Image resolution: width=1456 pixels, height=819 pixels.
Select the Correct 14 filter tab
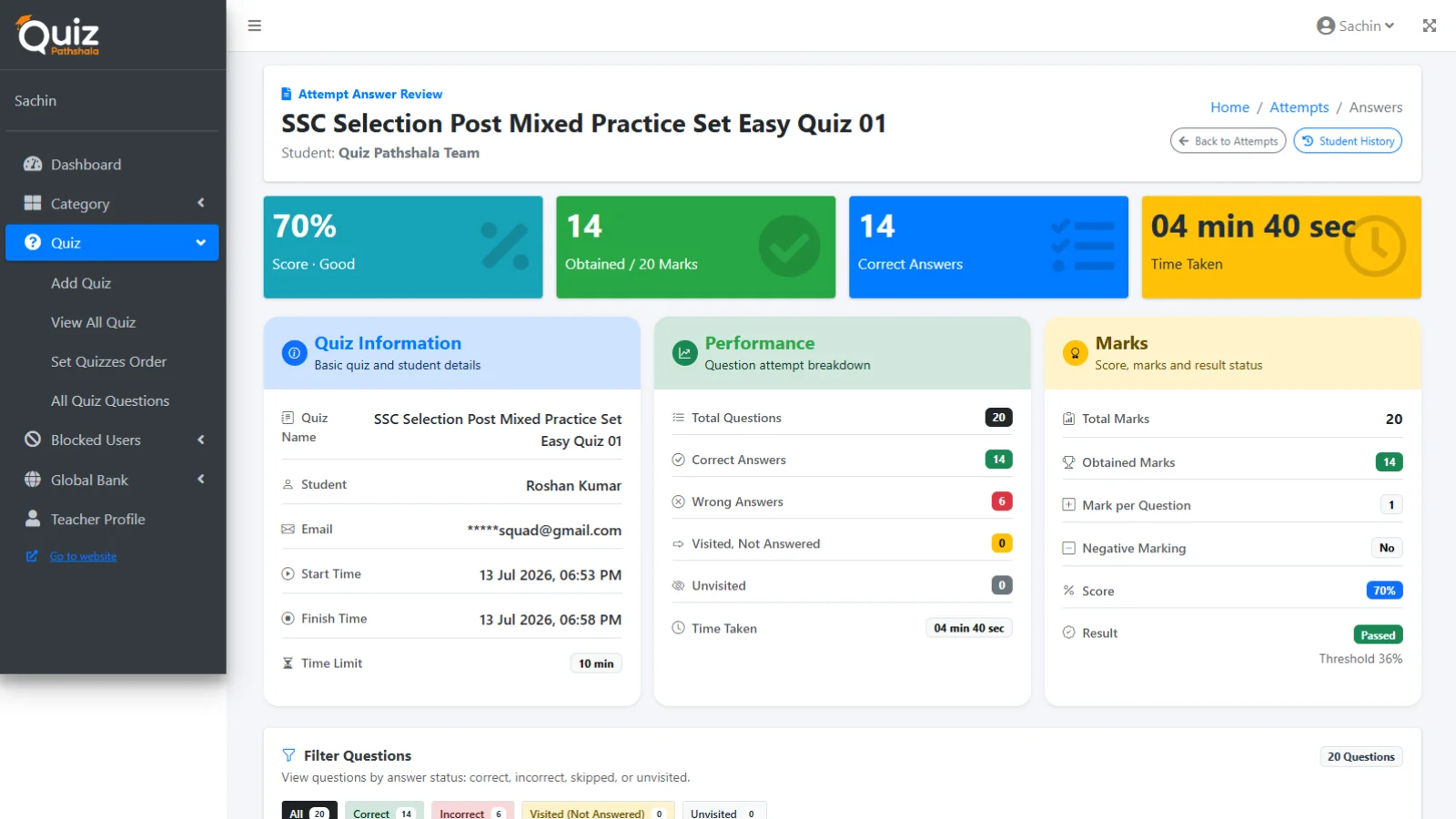[x=384, y=814]
